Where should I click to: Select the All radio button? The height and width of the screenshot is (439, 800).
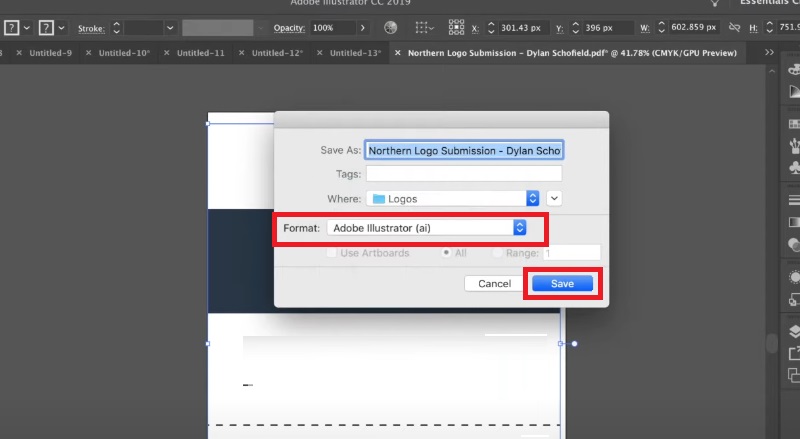coord(446,253)
